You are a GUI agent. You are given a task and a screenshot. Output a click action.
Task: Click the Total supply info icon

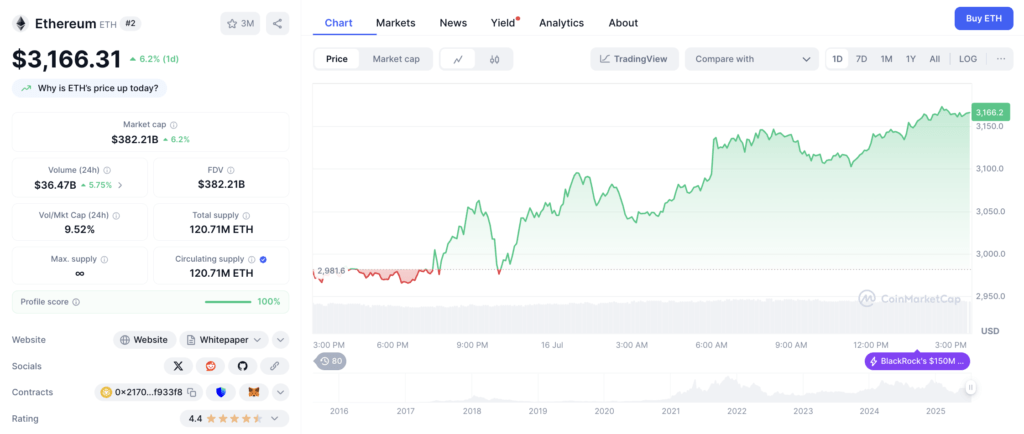pyautogui.click(x=246, y=215)
